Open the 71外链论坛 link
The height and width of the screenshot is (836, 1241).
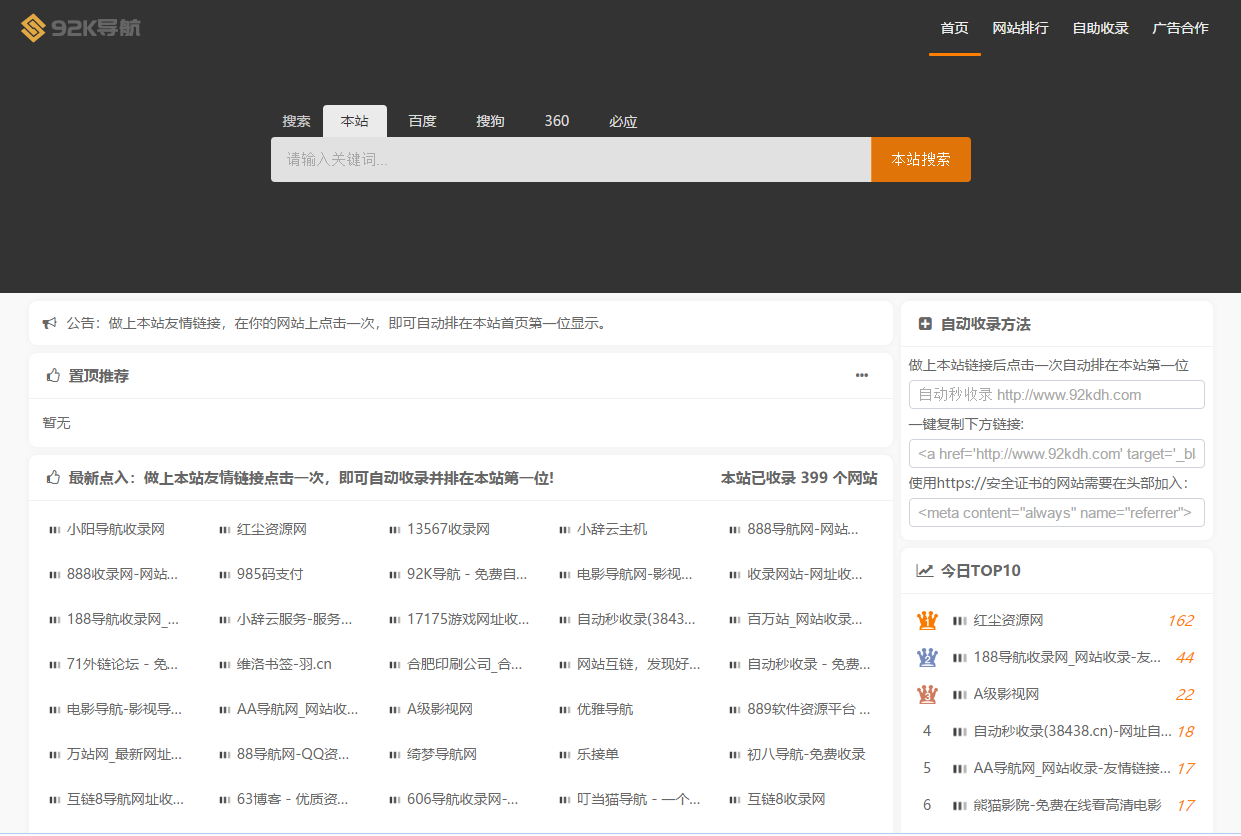122,664
